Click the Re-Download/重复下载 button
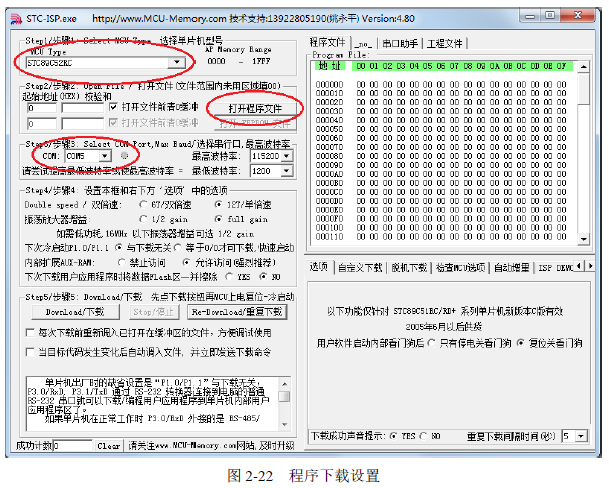The height and width of the screenshot is (488, 609). point(237,312)
